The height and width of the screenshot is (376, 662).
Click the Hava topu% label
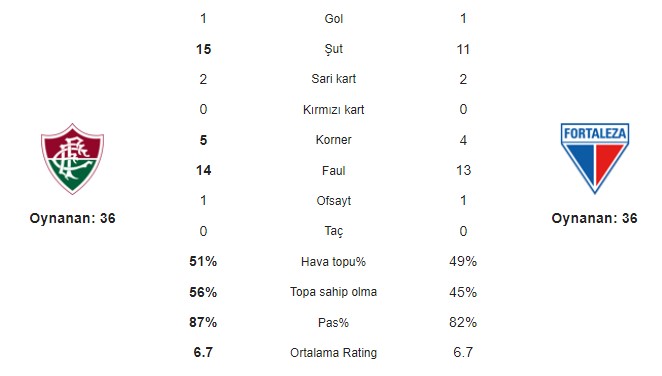[x=334, y=262]
